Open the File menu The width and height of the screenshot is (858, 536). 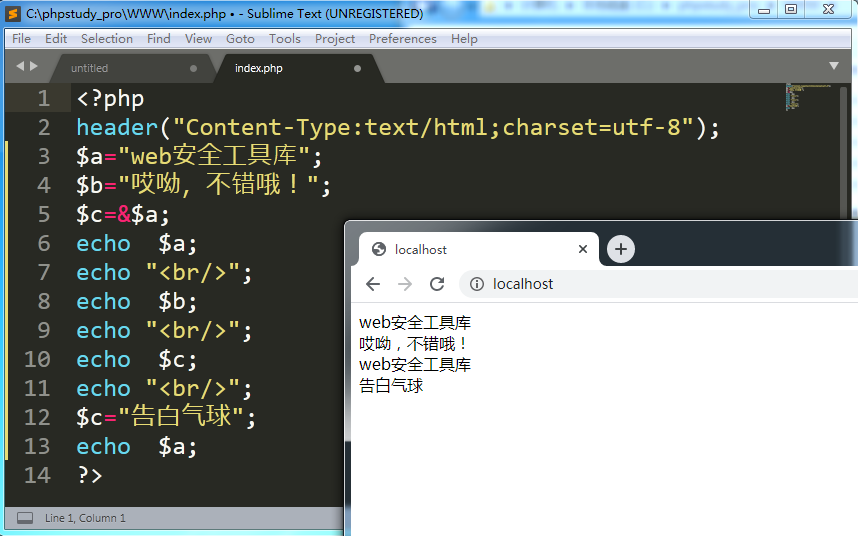point(21,39)
